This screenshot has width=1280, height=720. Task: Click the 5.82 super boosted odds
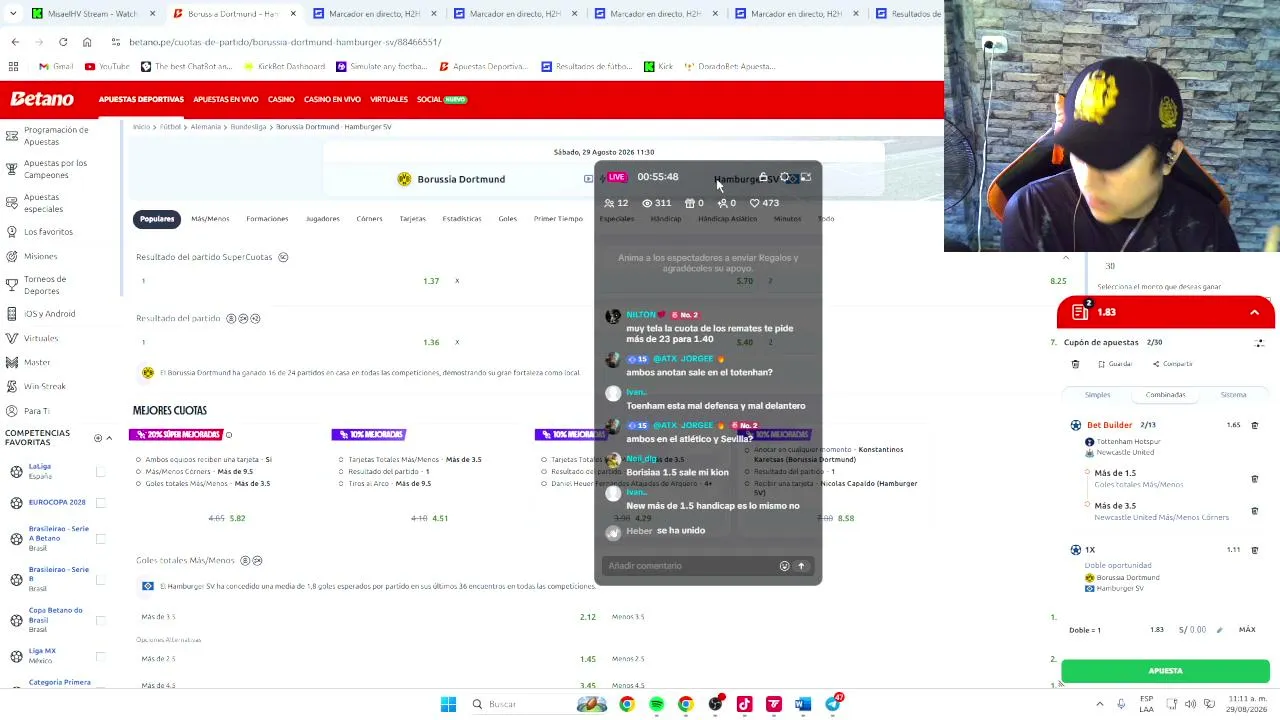pyautogui.click(x=237, y=518)
